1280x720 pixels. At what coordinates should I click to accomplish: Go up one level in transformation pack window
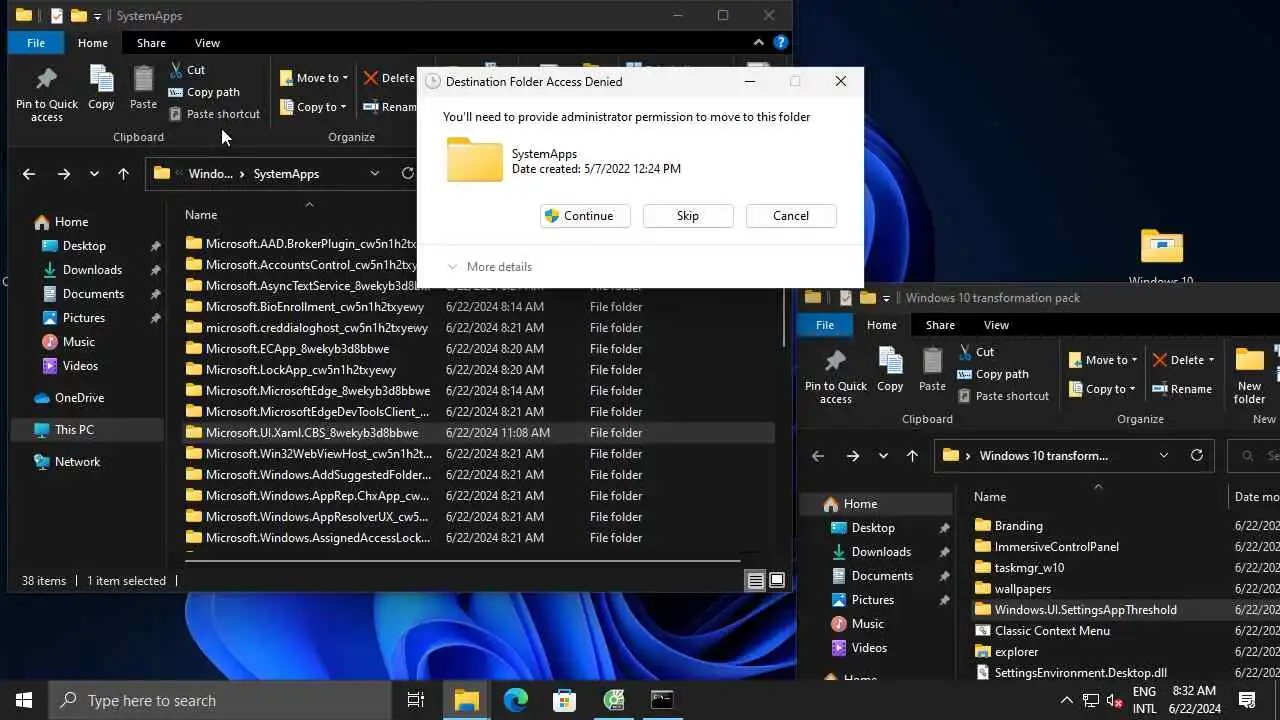click(912, 456)
